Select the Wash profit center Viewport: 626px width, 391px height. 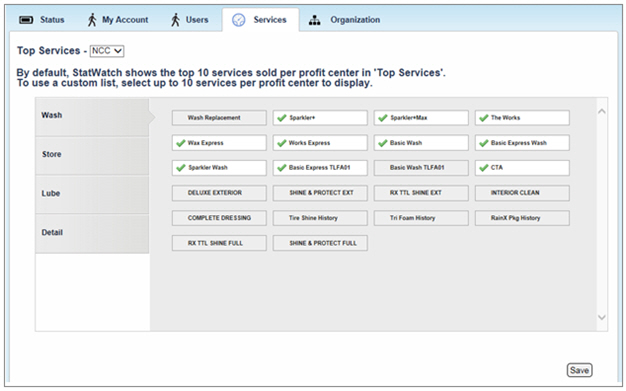[x=92, y=117]
